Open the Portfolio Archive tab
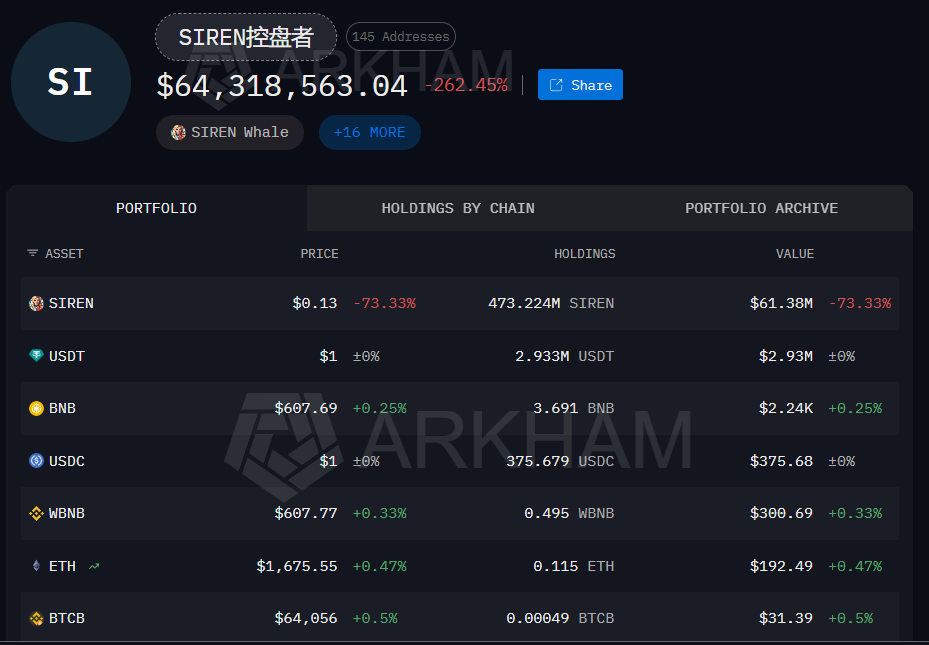This screenshot has width=929, height=645. 761,208
